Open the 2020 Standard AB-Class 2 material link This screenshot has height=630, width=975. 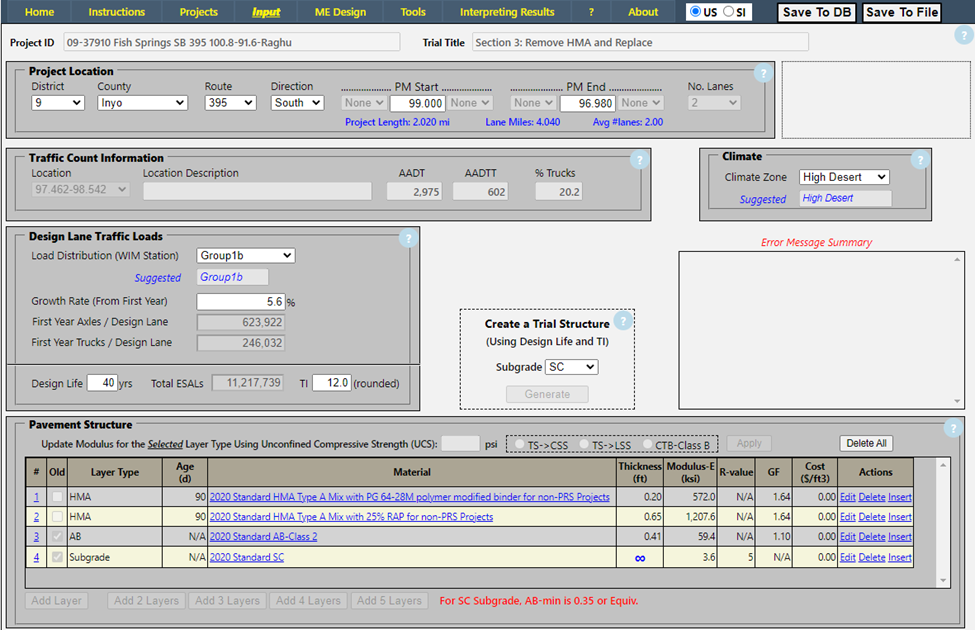[x=263, y=537]
